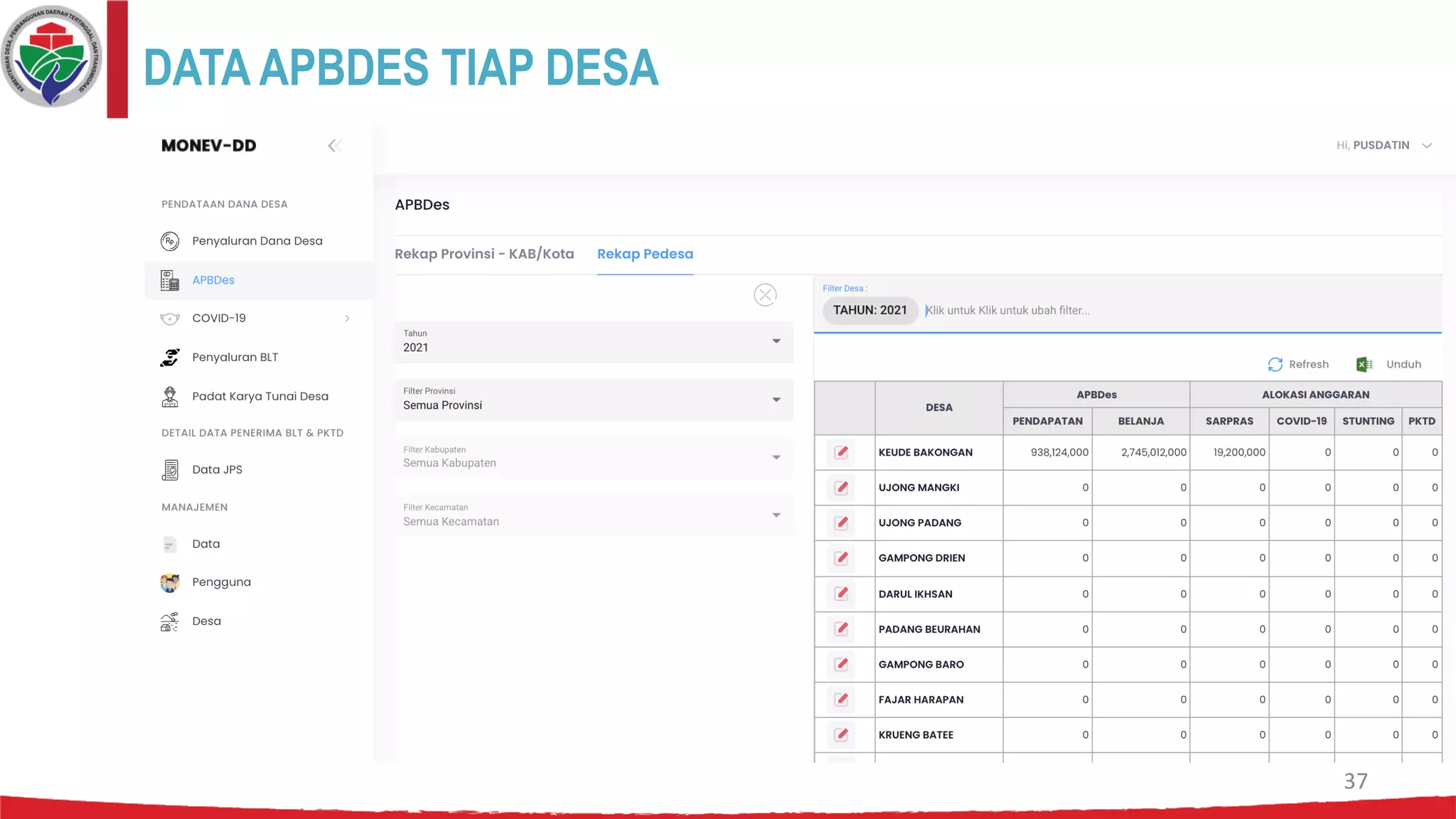Close the filter panel with X button
The image size is (1456, 819).
765,294
